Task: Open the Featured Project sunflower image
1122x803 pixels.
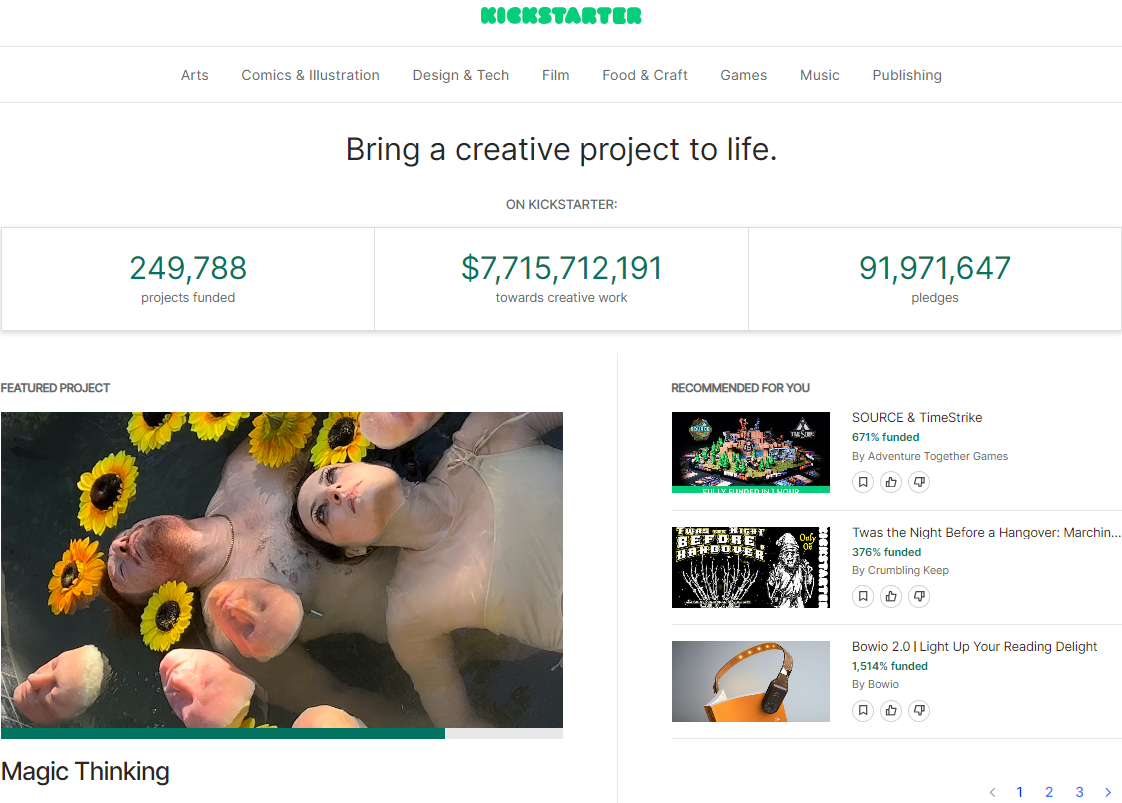Action: tap(281, 569)
